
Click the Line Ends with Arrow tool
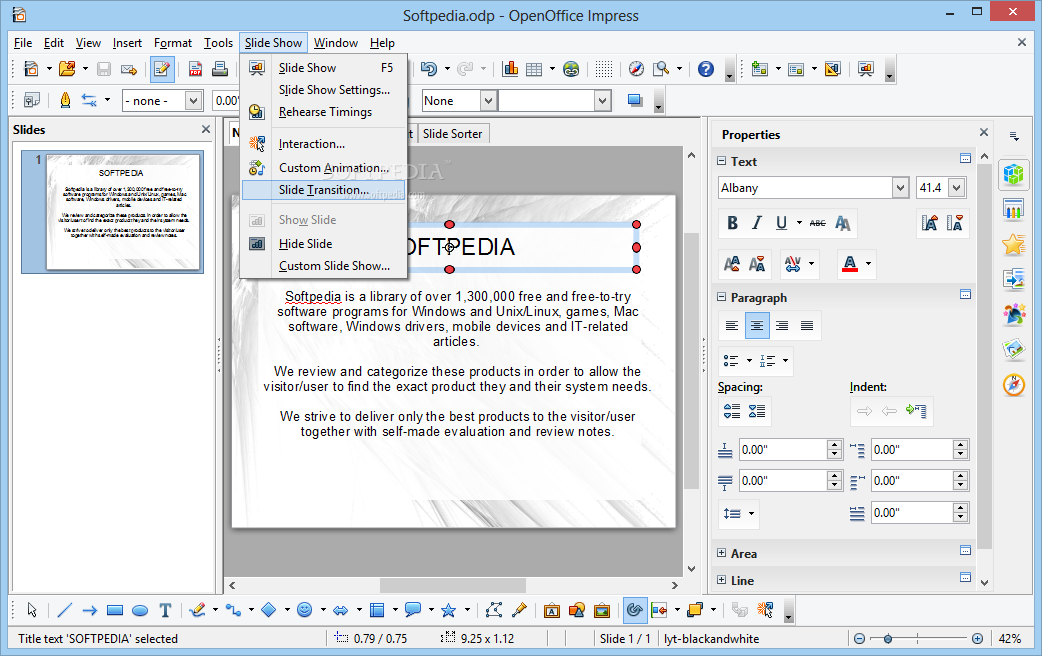[x=90, y=610]
